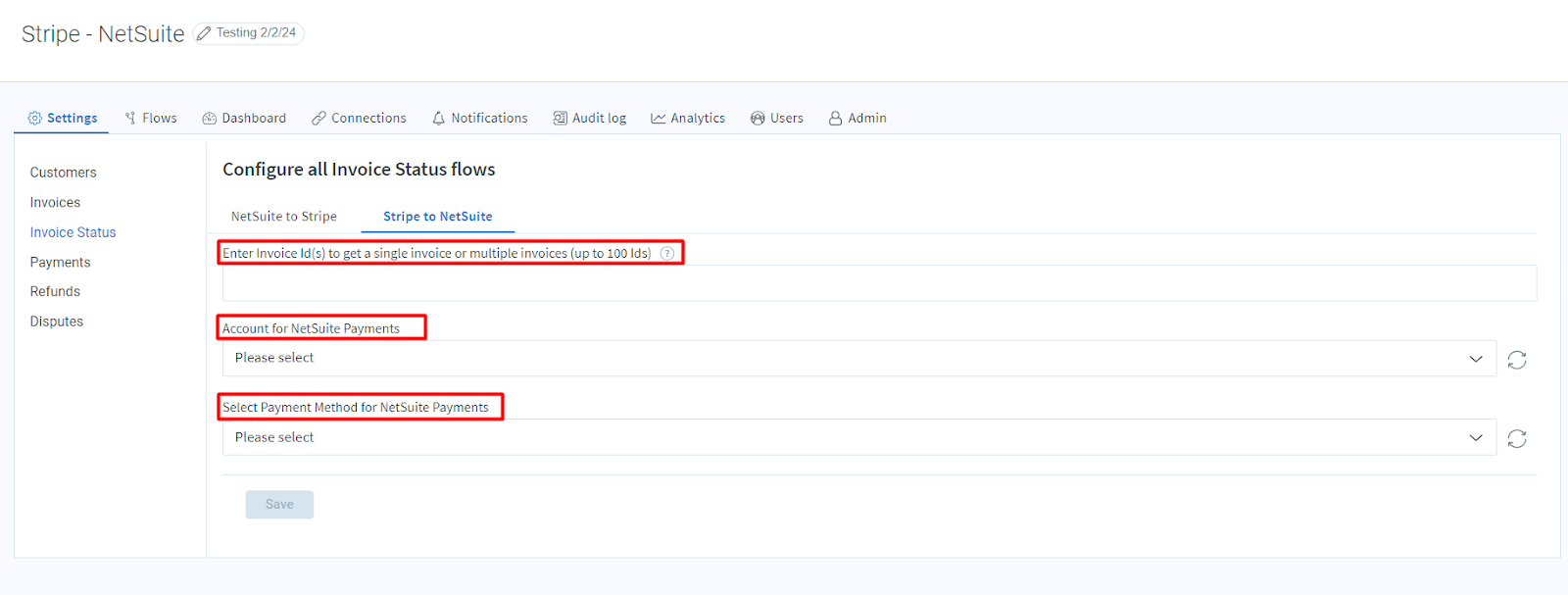Select Invoice Status in the sidebar

point(73,232)
